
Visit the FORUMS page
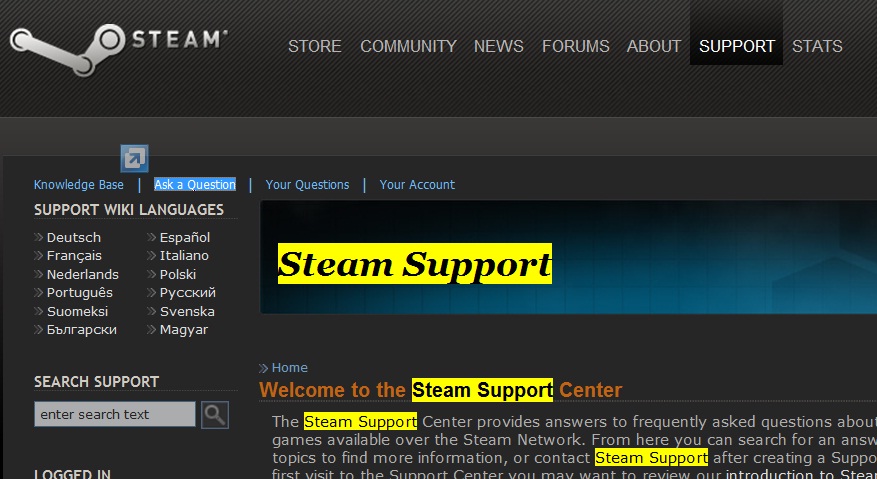(576, 46)
